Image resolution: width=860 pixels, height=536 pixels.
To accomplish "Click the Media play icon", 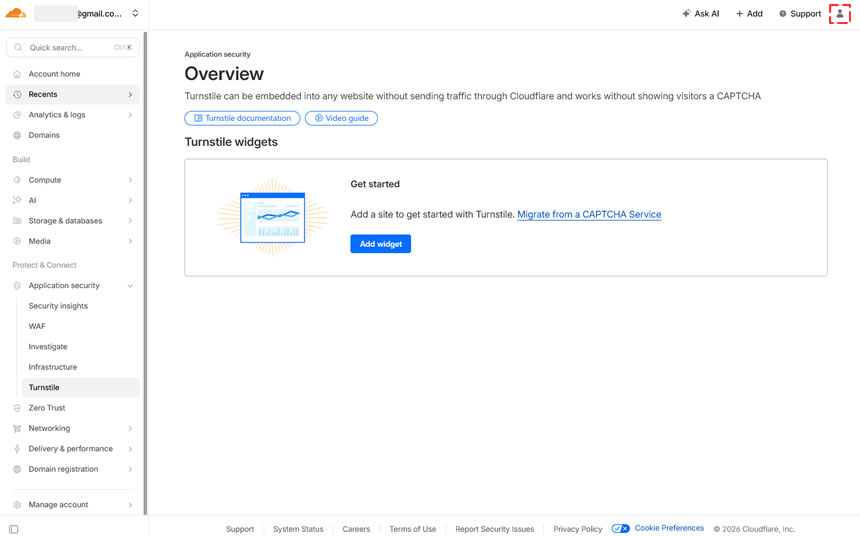I will click(x=17, y=241).
